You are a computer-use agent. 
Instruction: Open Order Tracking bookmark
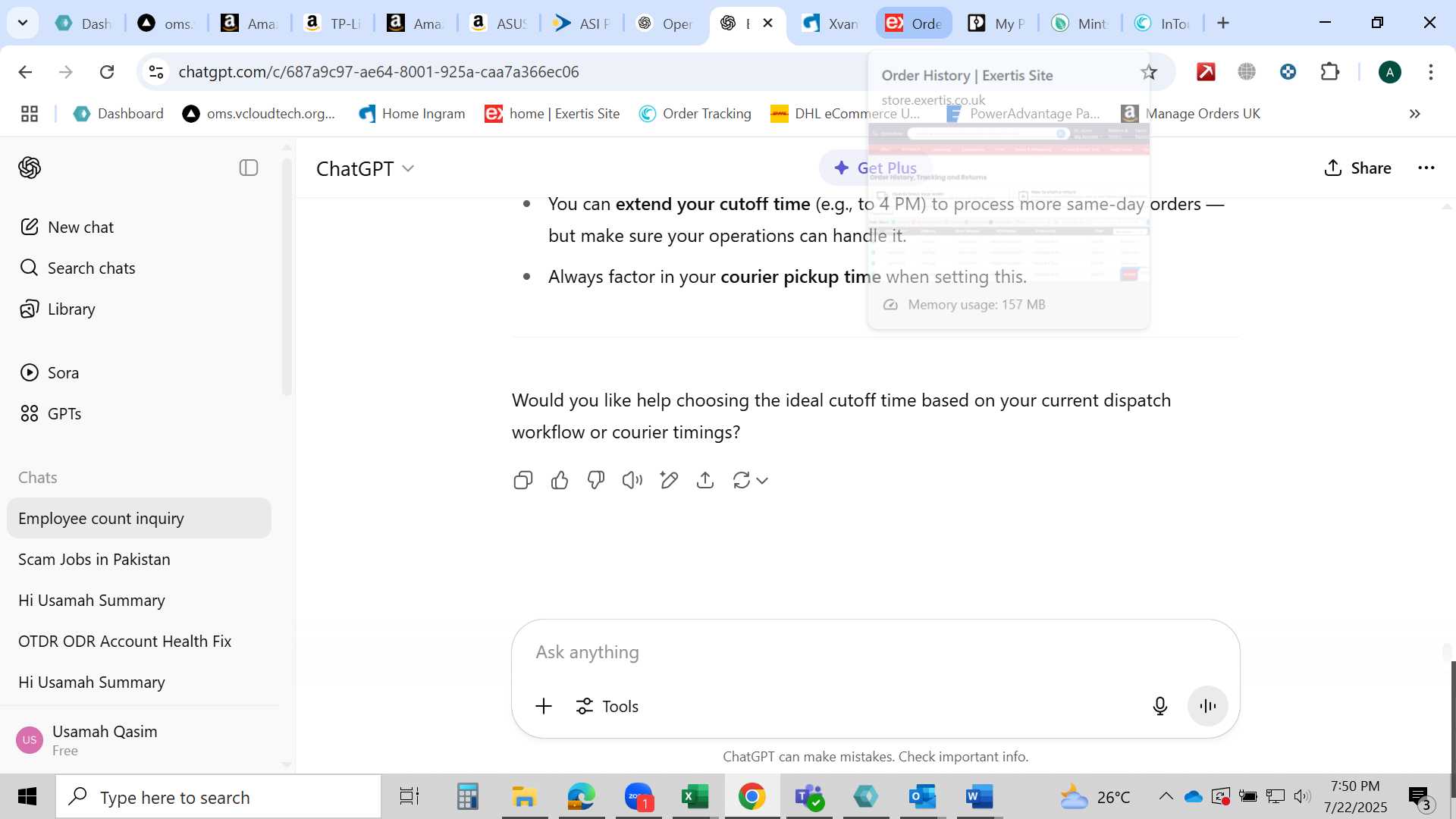[695, 114]
